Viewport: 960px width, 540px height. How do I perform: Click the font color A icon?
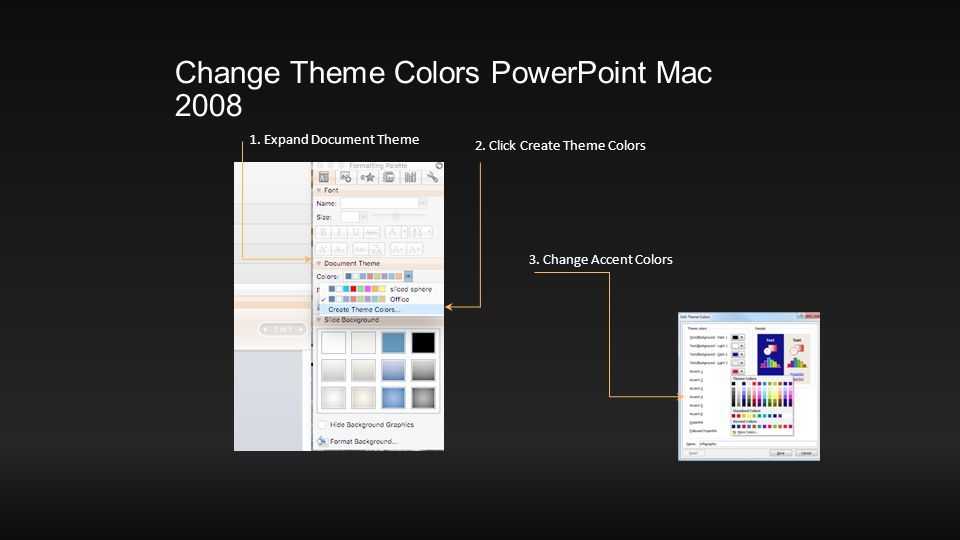coord(394,232)
